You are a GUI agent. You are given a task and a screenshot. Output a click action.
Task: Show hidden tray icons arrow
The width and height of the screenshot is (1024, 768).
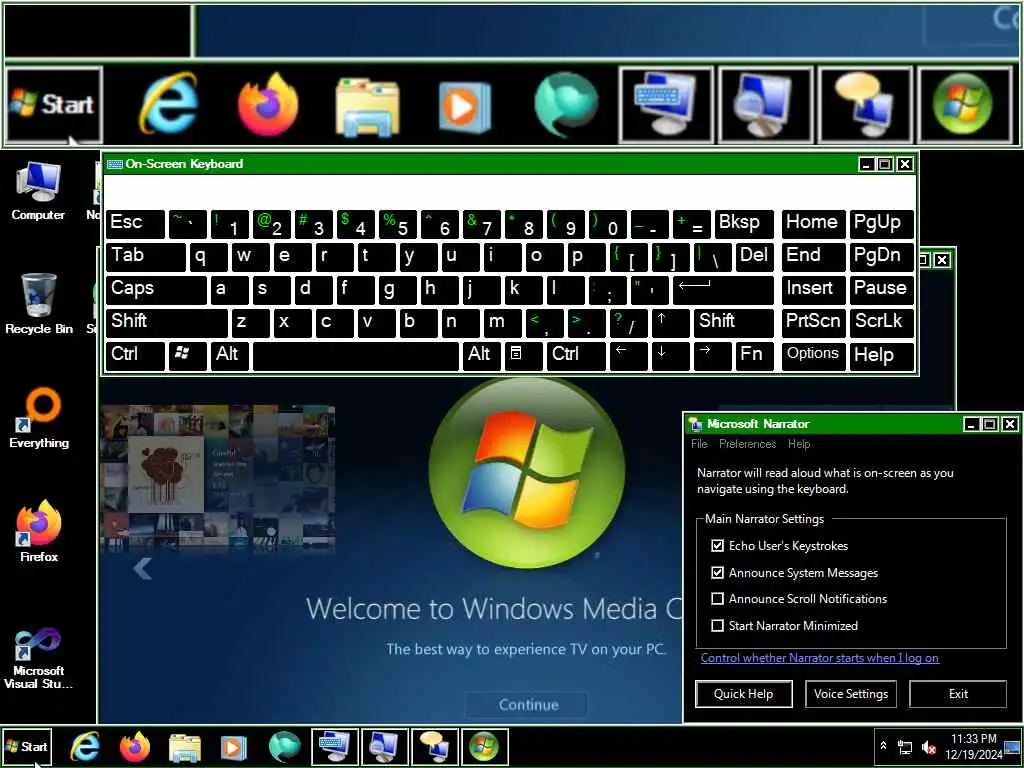884,745
